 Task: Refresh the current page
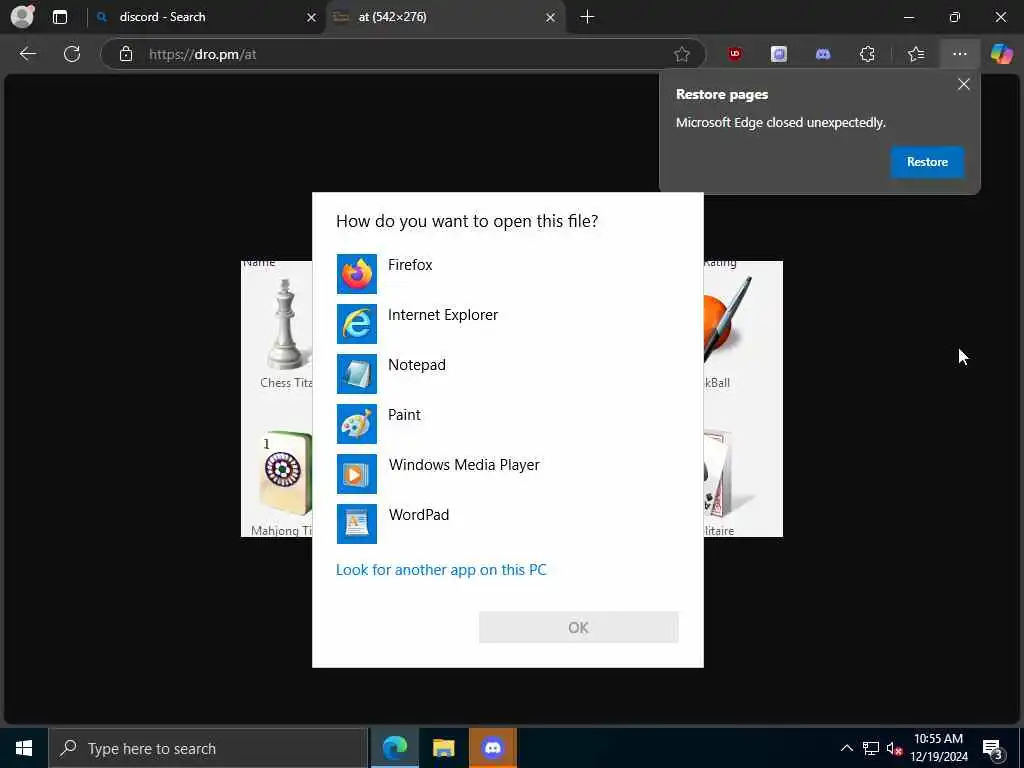[72, 54]
